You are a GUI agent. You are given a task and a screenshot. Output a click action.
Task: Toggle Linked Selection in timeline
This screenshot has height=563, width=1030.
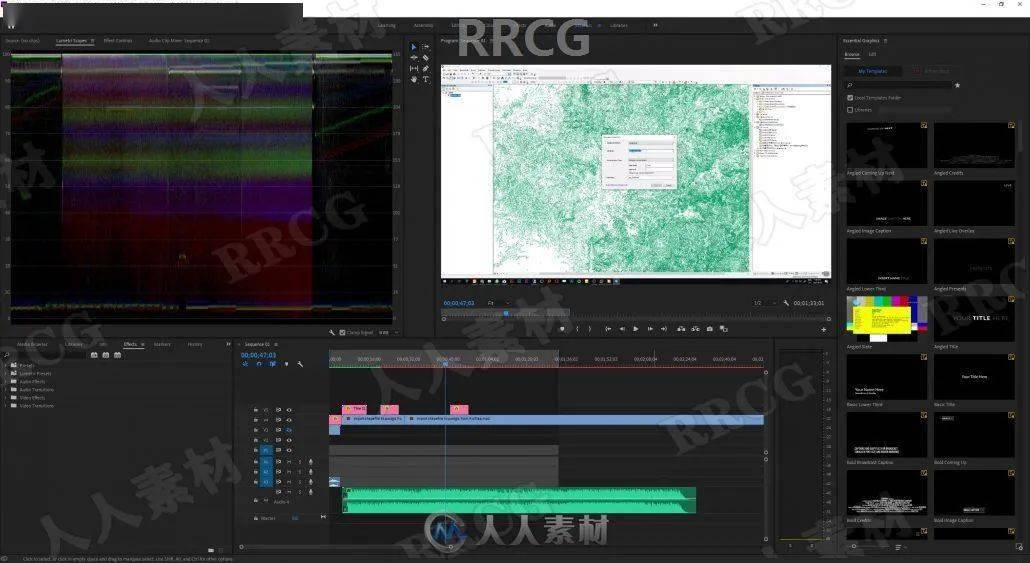pyautogui.click(x=273, y=364)
